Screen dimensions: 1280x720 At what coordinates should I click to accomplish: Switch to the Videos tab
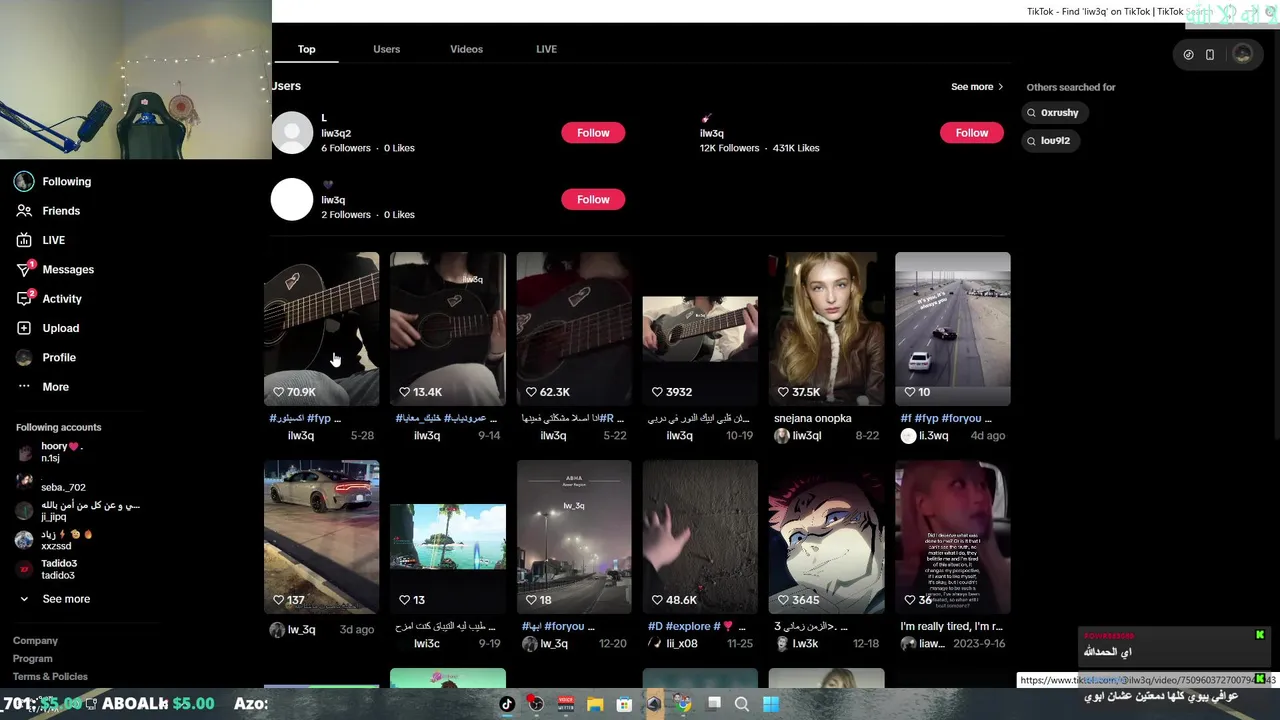tap(466, 49)
